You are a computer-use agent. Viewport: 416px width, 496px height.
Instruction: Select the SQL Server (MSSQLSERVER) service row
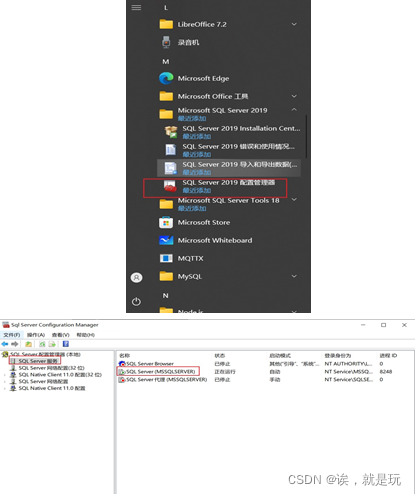click(x=161, y=372)
